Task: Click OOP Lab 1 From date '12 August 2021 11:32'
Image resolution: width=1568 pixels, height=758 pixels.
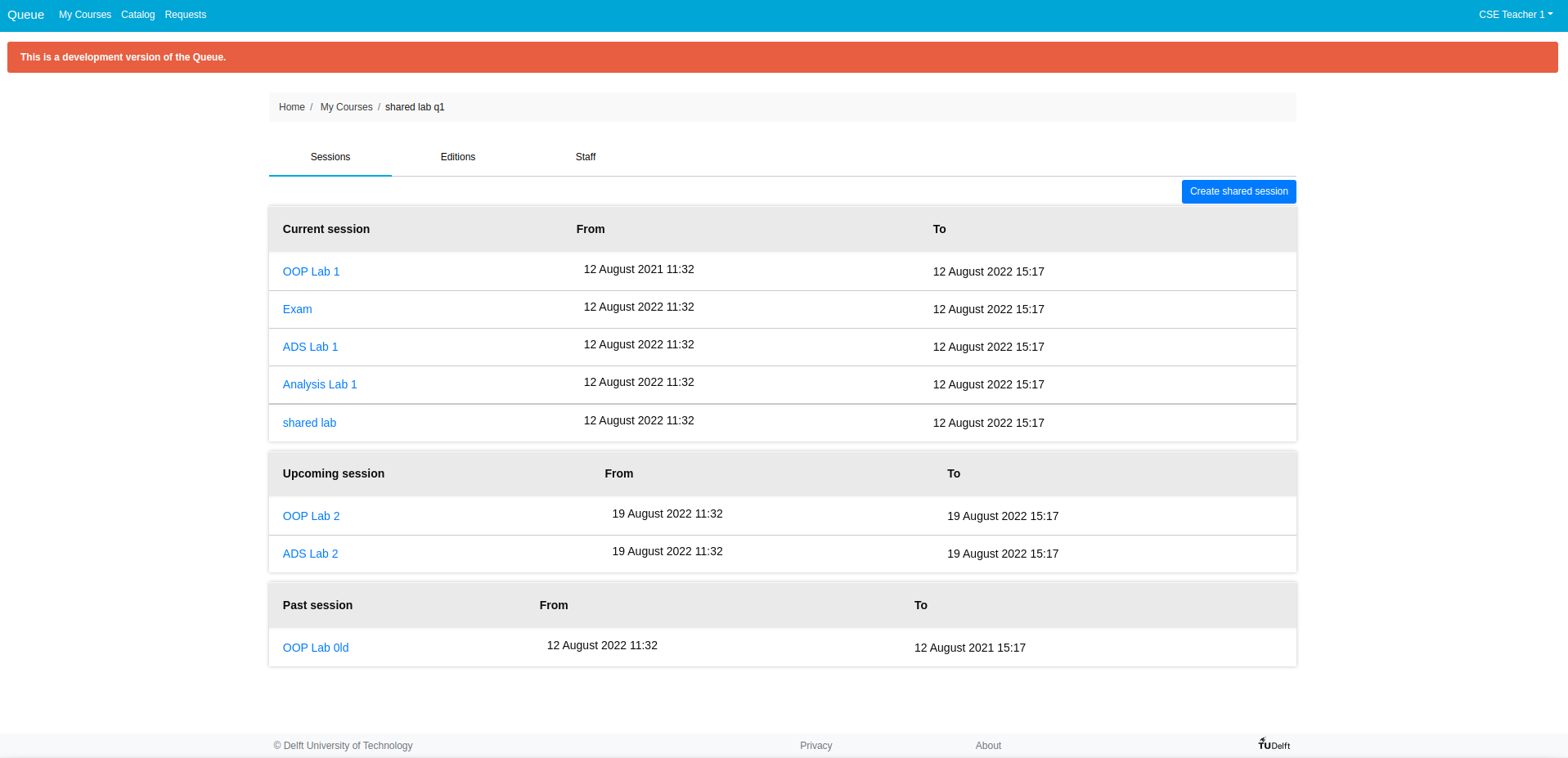Action: (x=639, y=269)
